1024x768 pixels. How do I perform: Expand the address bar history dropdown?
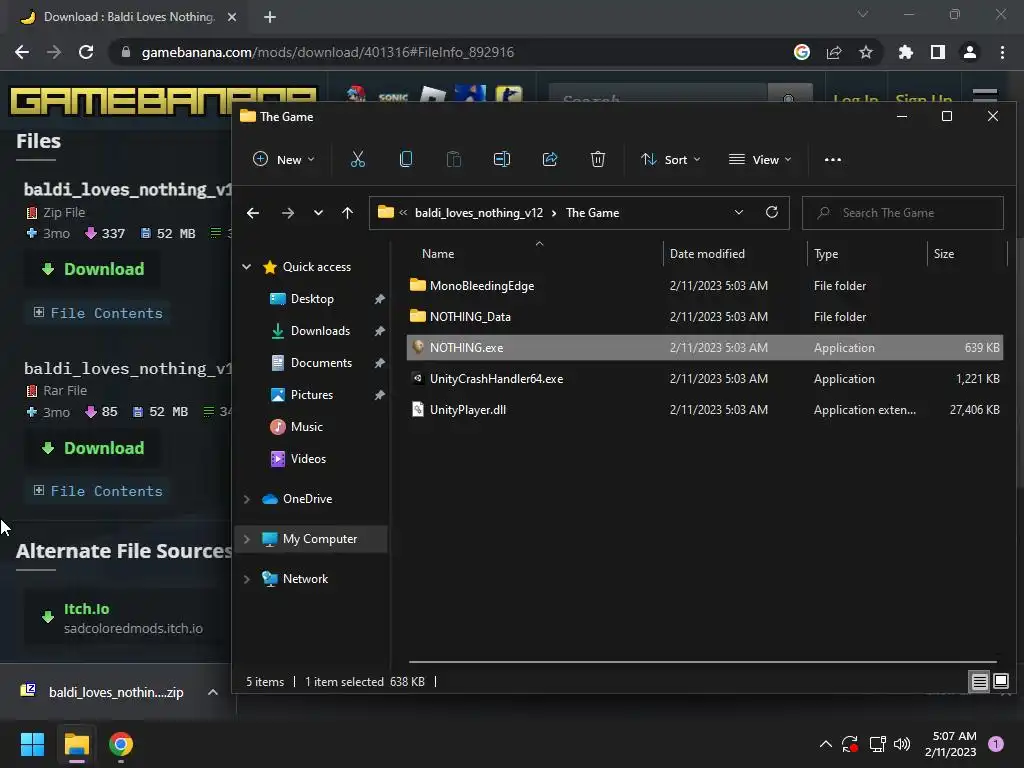coord(739,212)
